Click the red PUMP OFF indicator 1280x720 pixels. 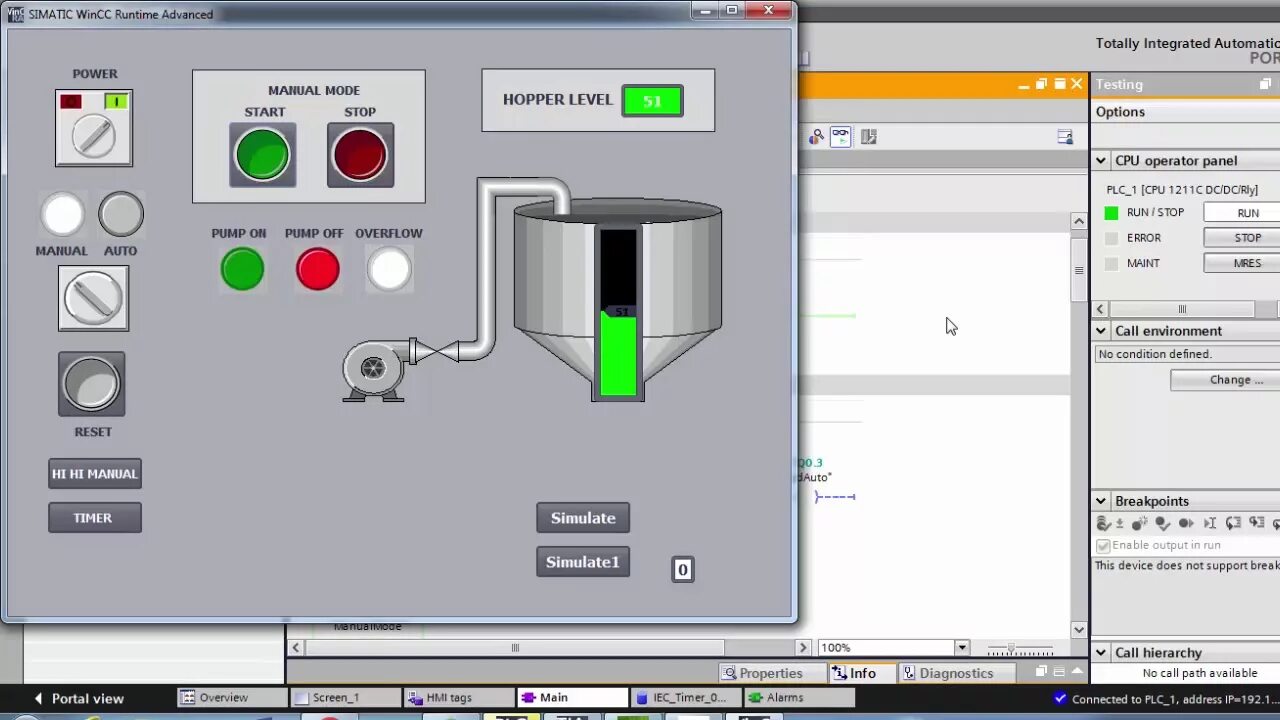coord(317,269)
